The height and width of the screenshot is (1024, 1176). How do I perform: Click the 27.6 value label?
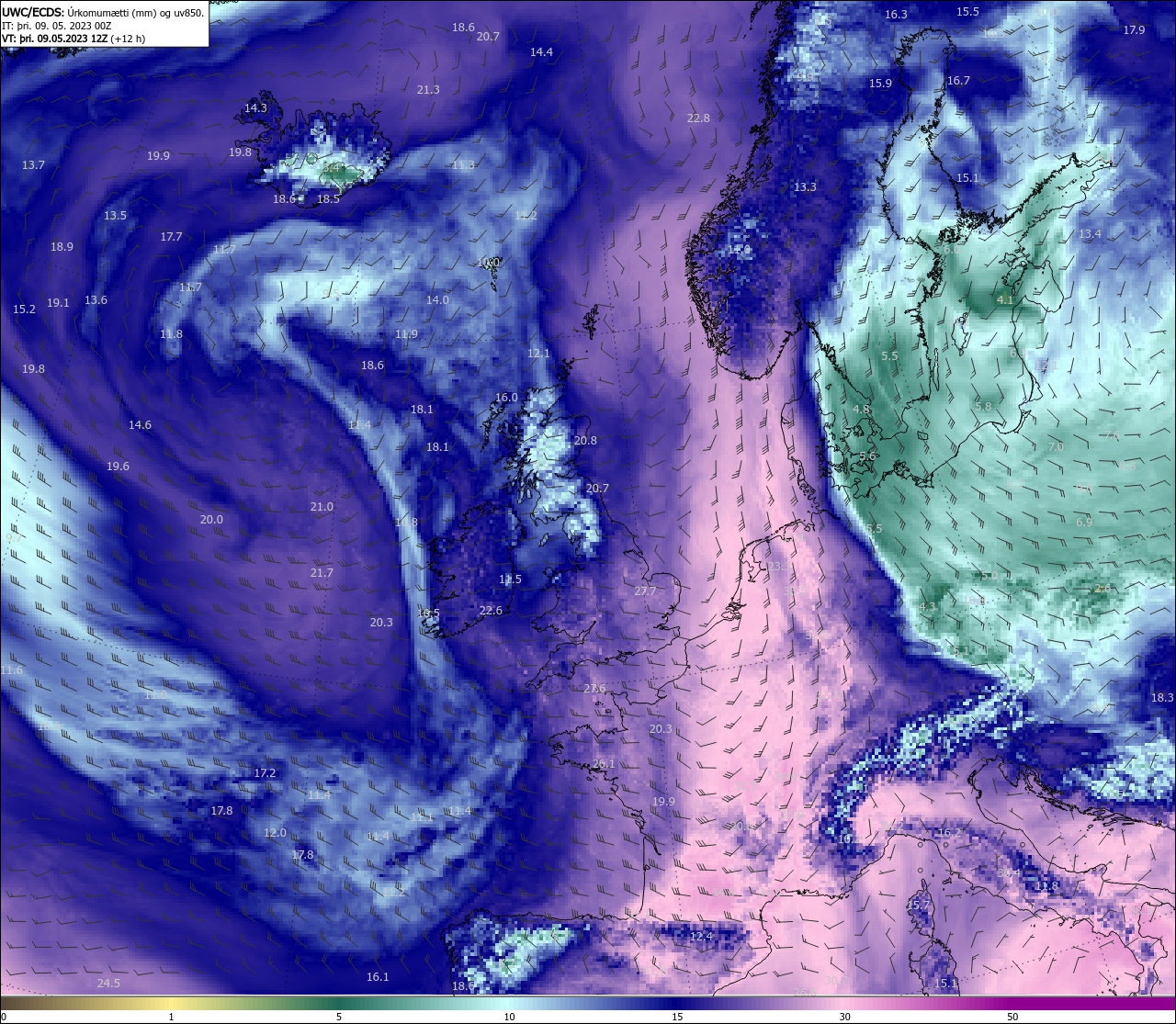(x=594, y=689)
